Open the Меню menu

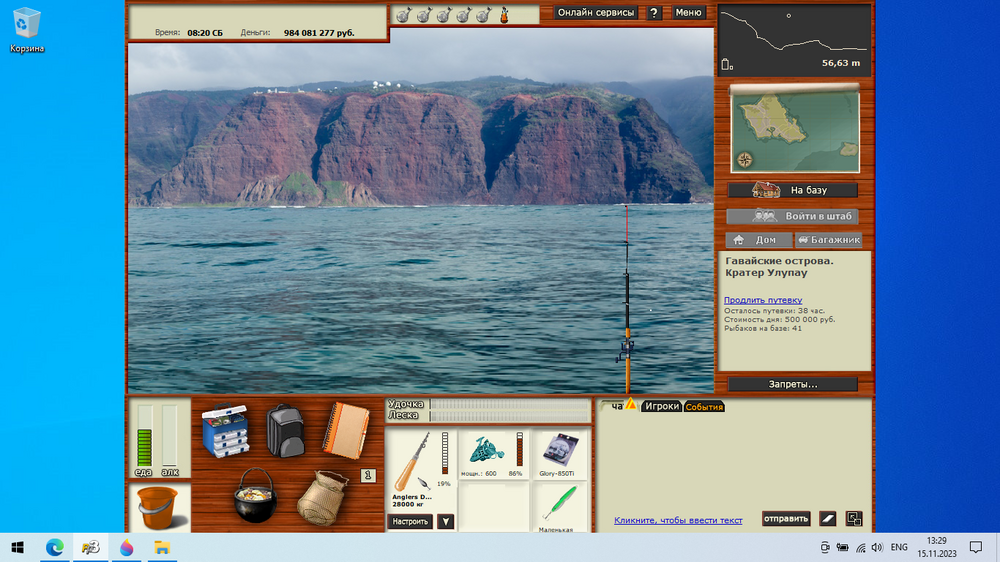point(688,13)
